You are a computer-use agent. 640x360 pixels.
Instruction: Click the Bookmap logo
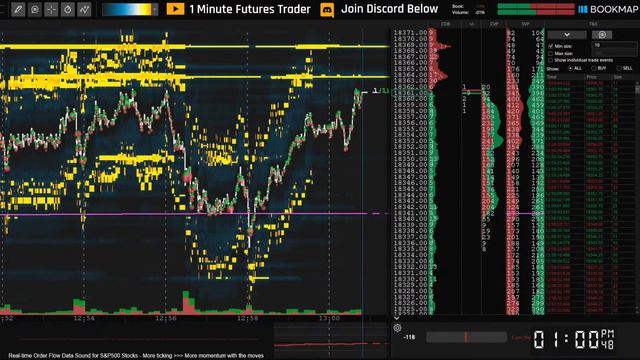tap(608, 9)
